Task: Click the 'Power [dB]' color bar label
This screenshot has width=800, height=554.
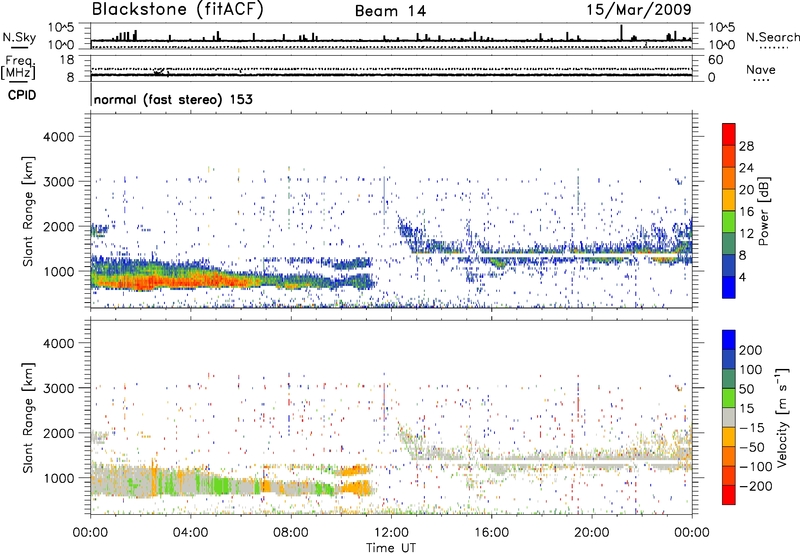Action: click(x=764, y=211)
